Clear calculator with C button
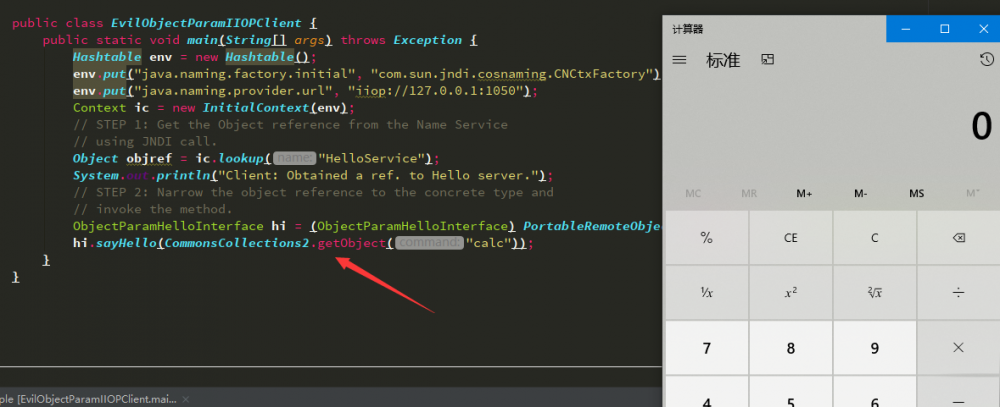The image size is (1000, 407). tap(874, 238)
